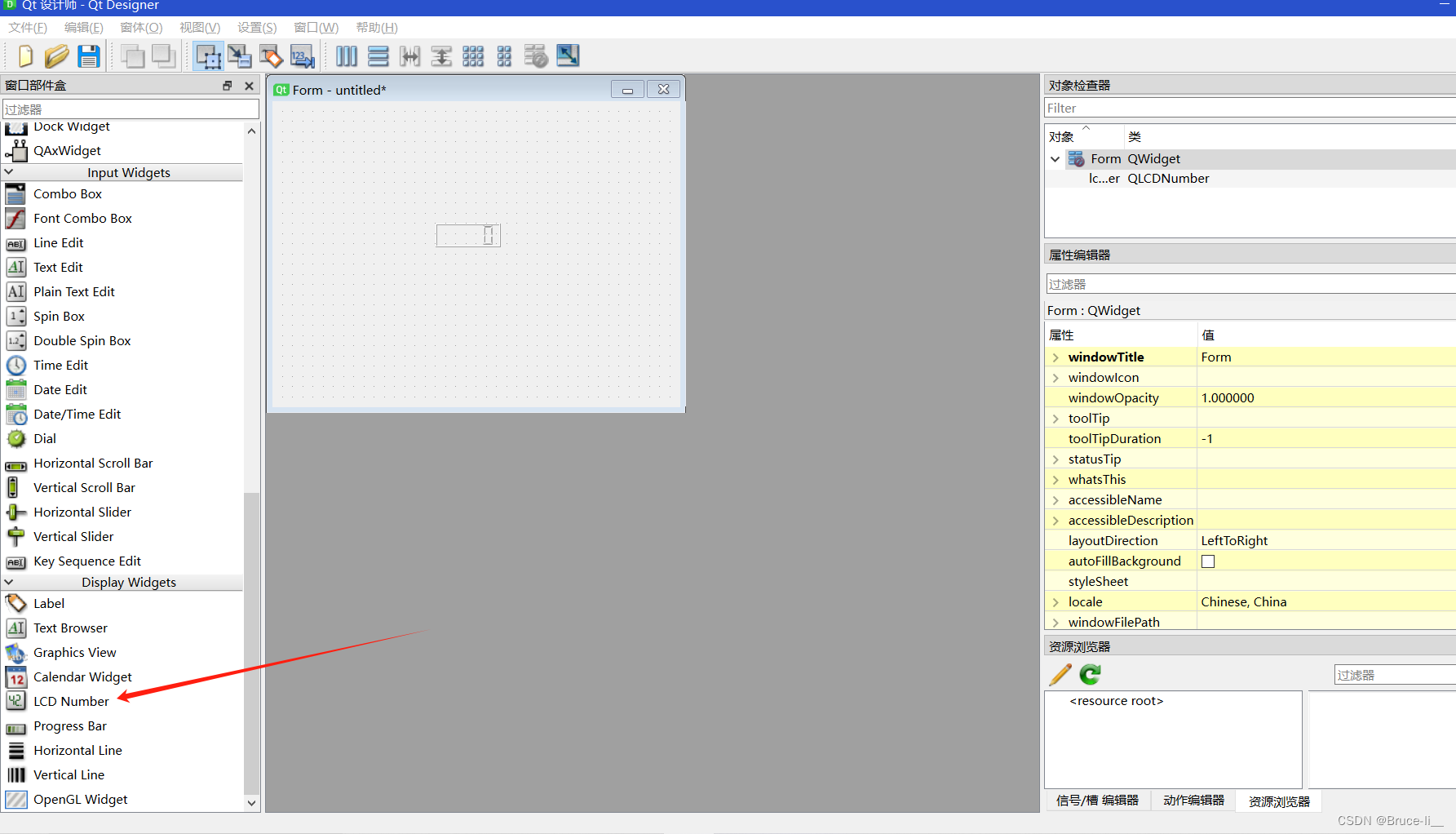Screen dimensions: 1456x834
Task: Click the object inspector Filter field
Action: [1250, 108]
